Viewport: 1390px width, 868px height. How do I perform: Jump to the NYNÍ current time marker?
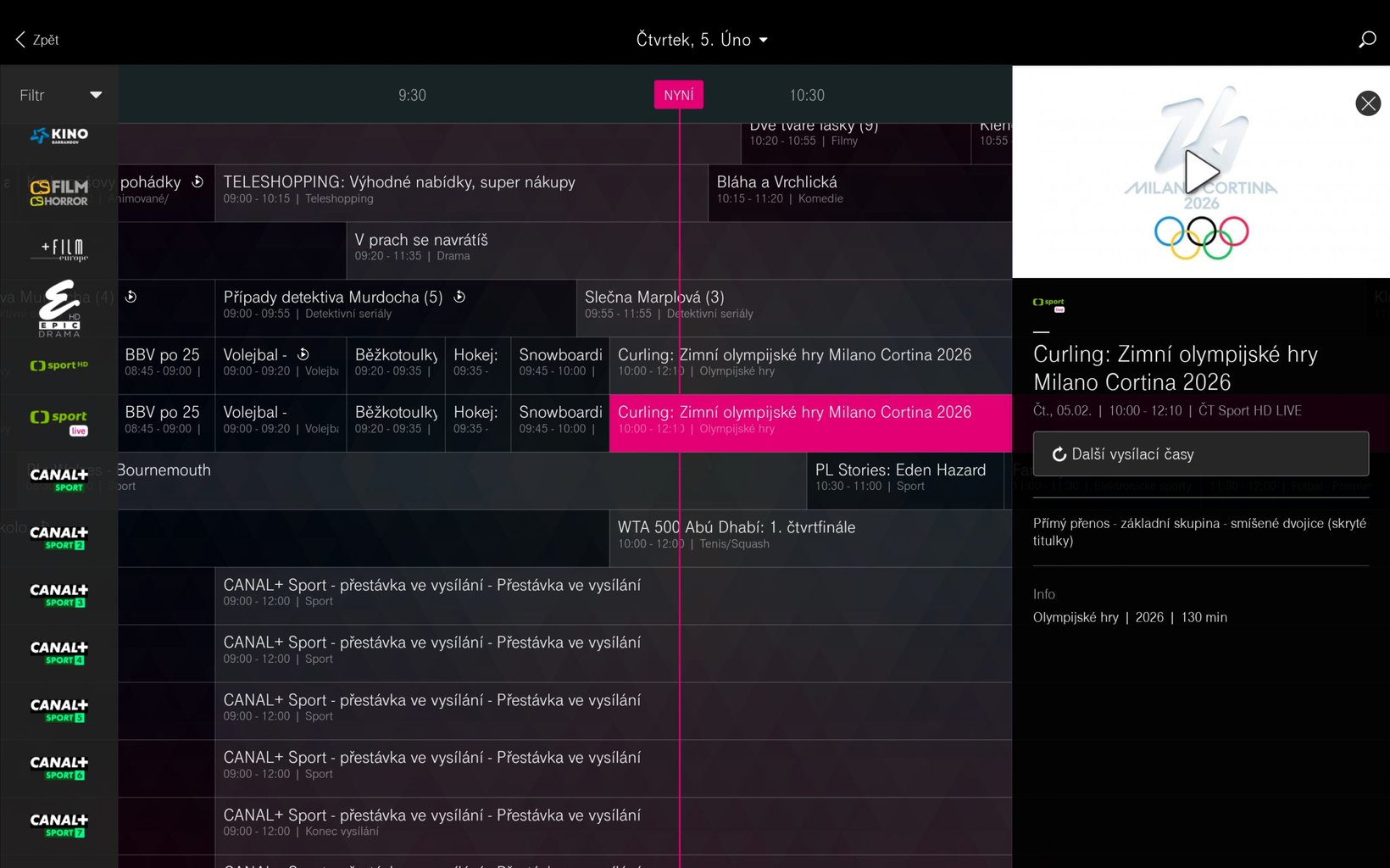click(678, 95)
